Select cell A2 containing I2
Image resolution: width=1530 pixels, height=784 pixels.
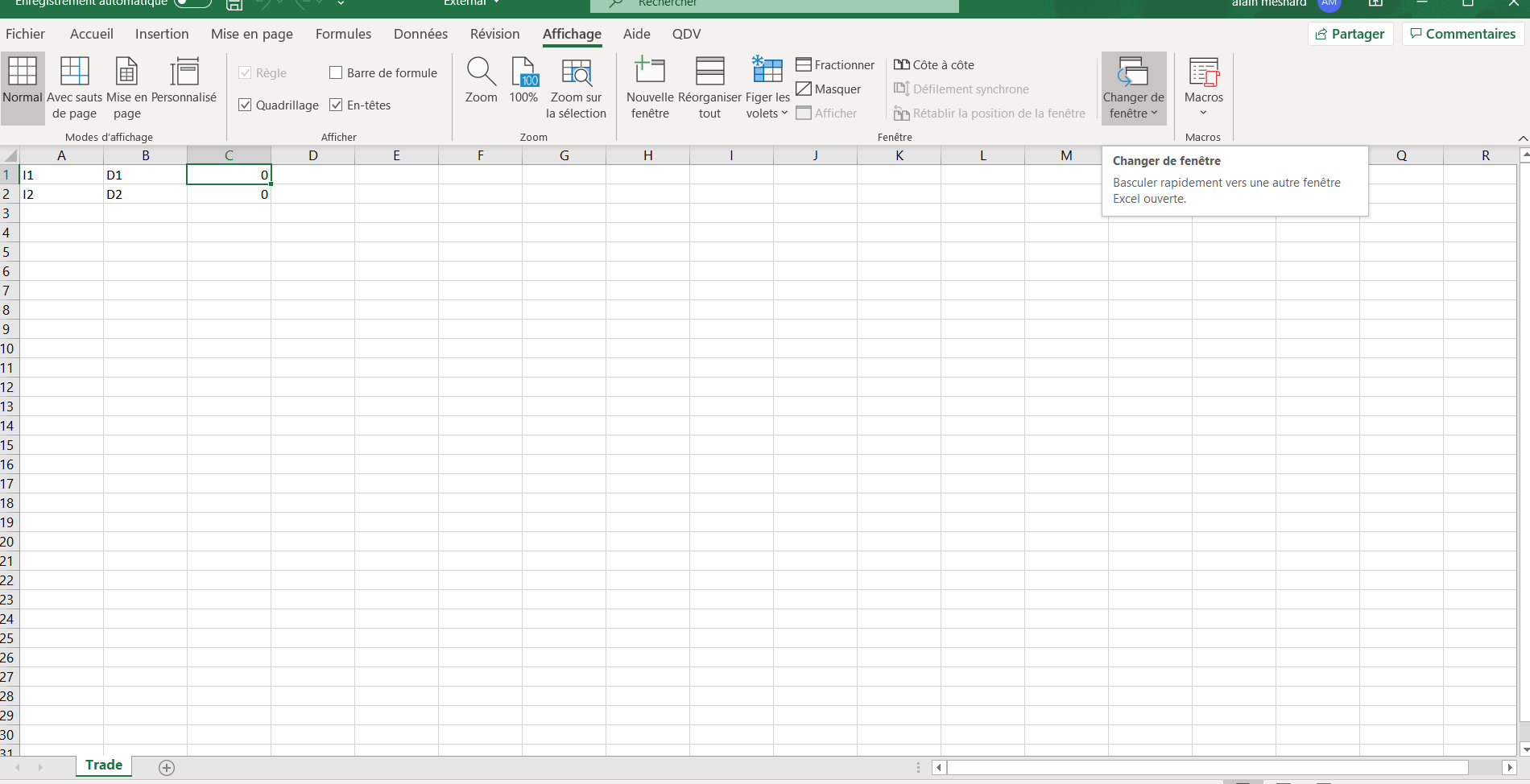coord(61,194)
